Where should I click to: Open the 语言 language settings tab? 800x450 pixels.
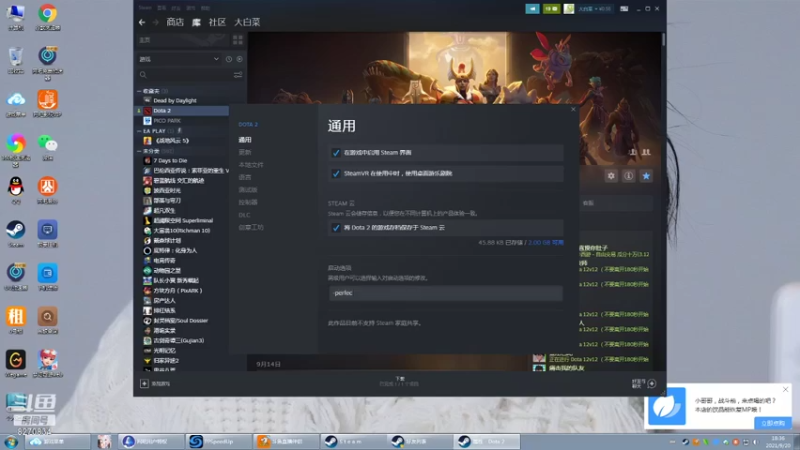tap(245, 177)
